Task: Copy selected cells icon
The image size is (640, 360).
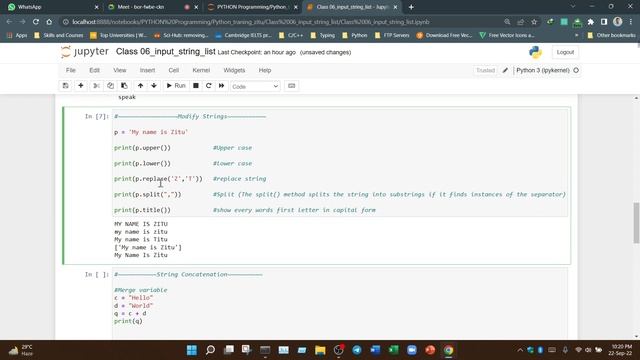Action: tap(110, 86)
